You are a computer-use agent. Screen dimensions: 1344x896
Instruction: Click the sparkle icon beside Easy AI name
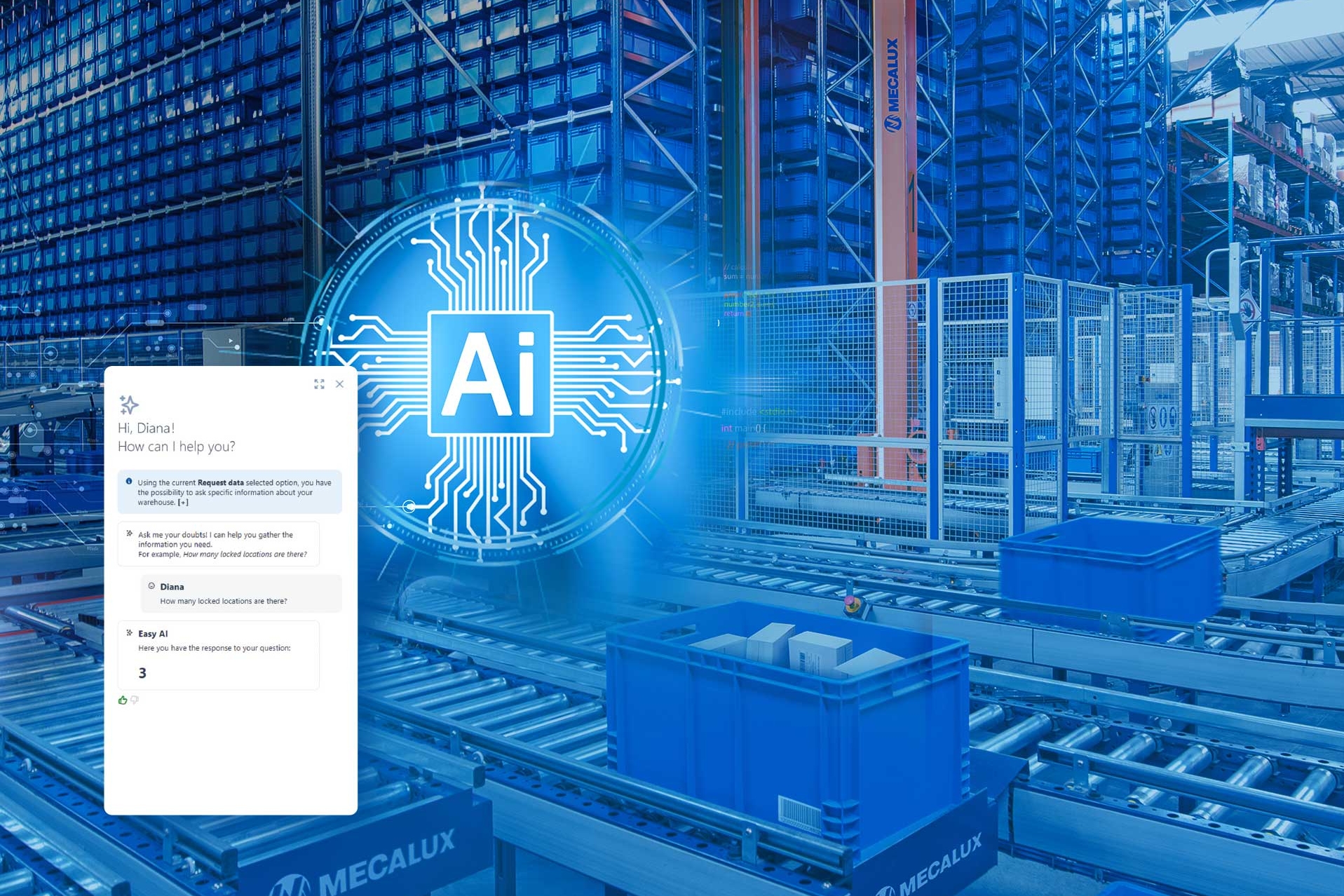pos(129,633)
